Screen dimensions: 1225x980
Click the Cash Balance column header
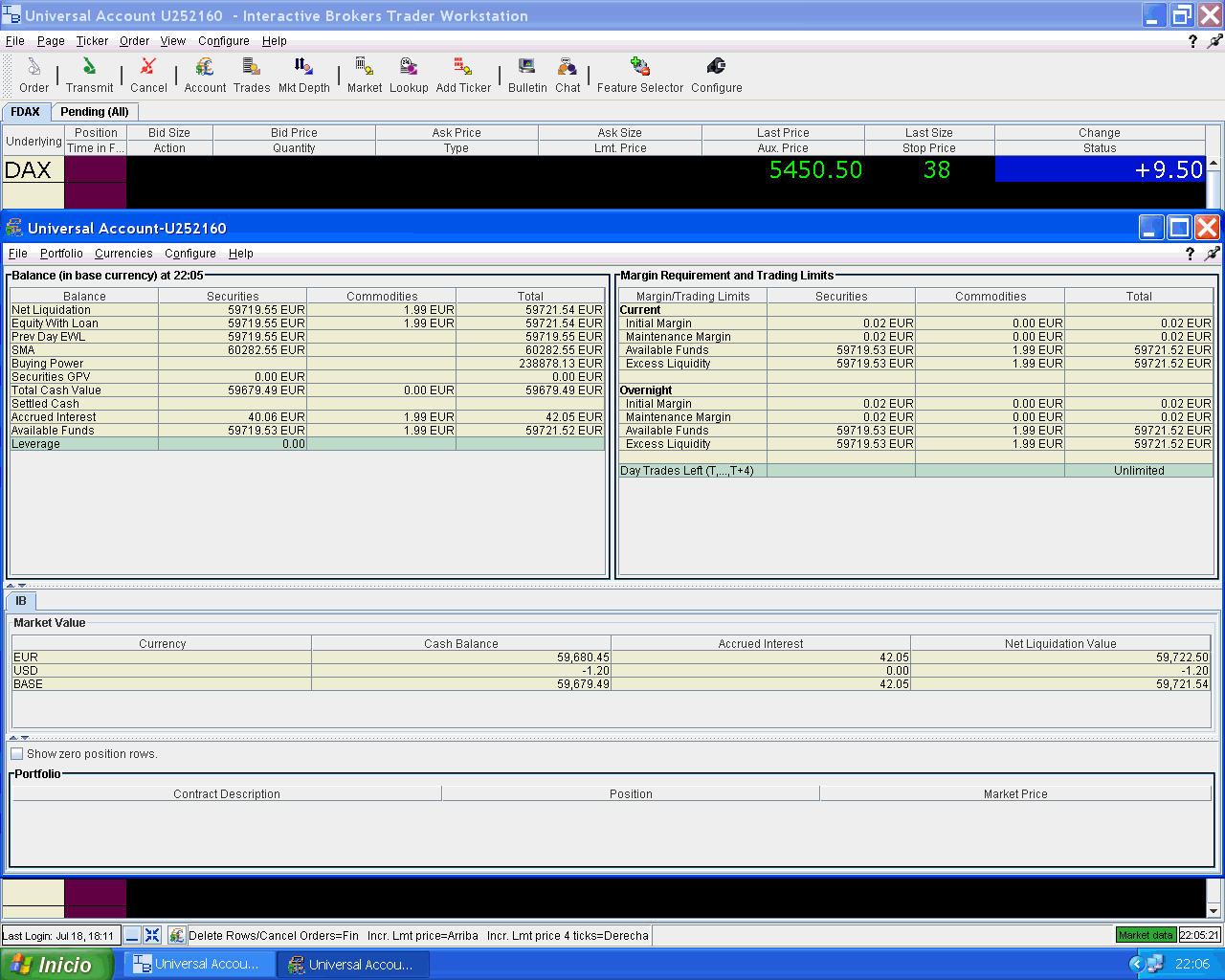tap(461, 644)
